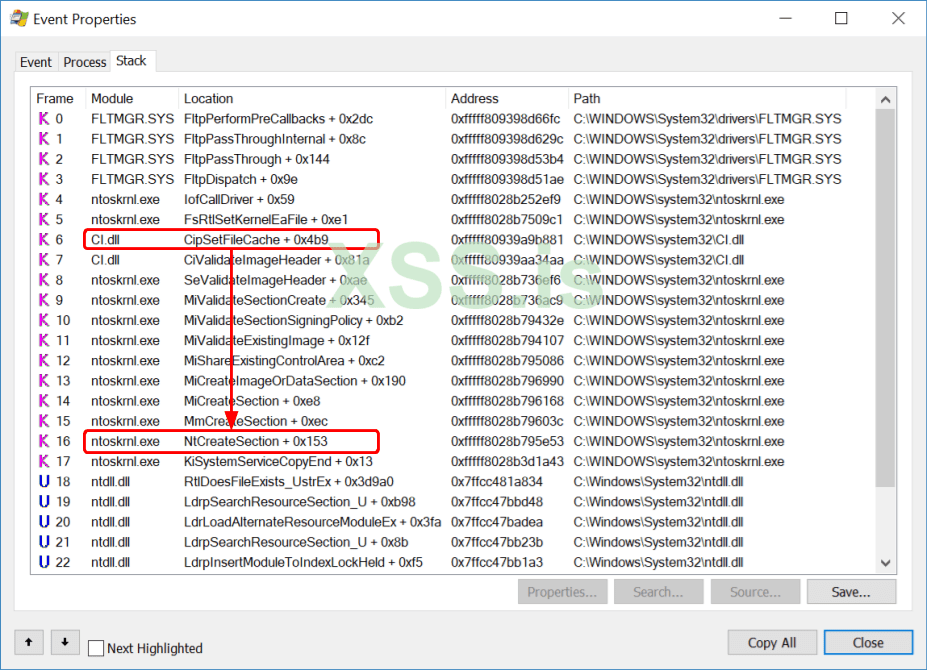
Task: Open the Process tab
Action: (84, 62)
